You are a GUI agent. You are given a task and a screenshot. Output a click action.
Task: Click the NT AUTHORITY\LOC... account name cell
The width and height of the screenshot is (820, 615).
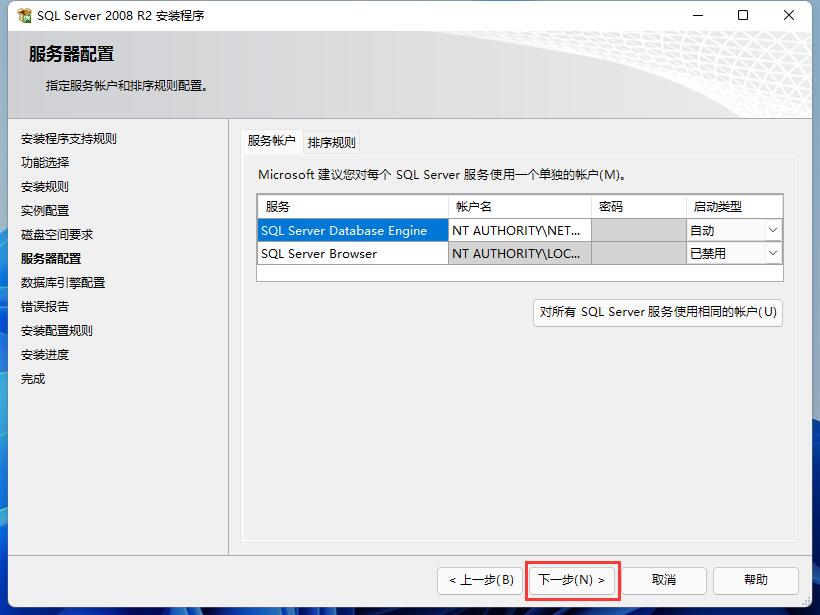[x=520, y=254]
